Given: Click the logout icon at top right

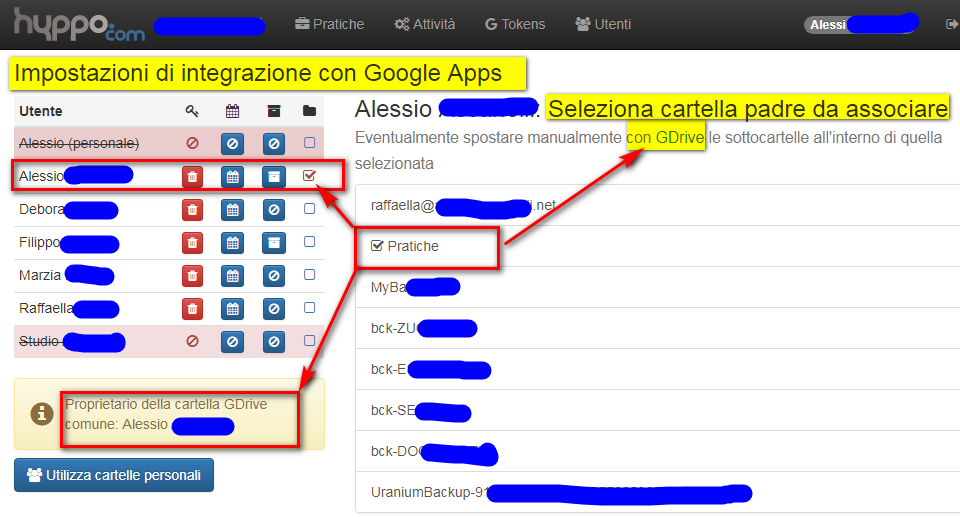Looking at the screenshot, I should pyautogui.click(x=951, y=24).
